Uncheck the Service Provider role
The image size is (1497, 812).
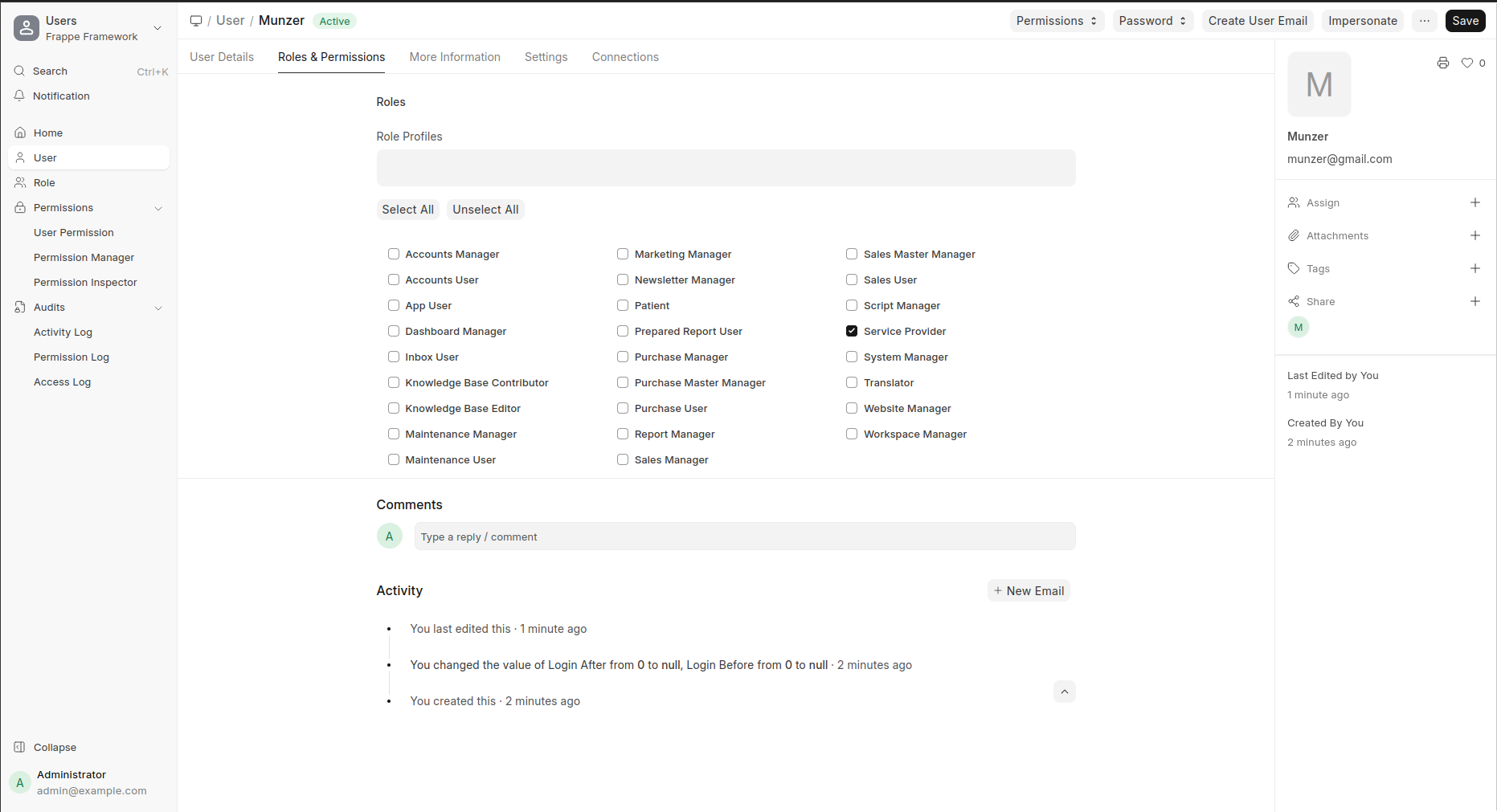point(852,331)
